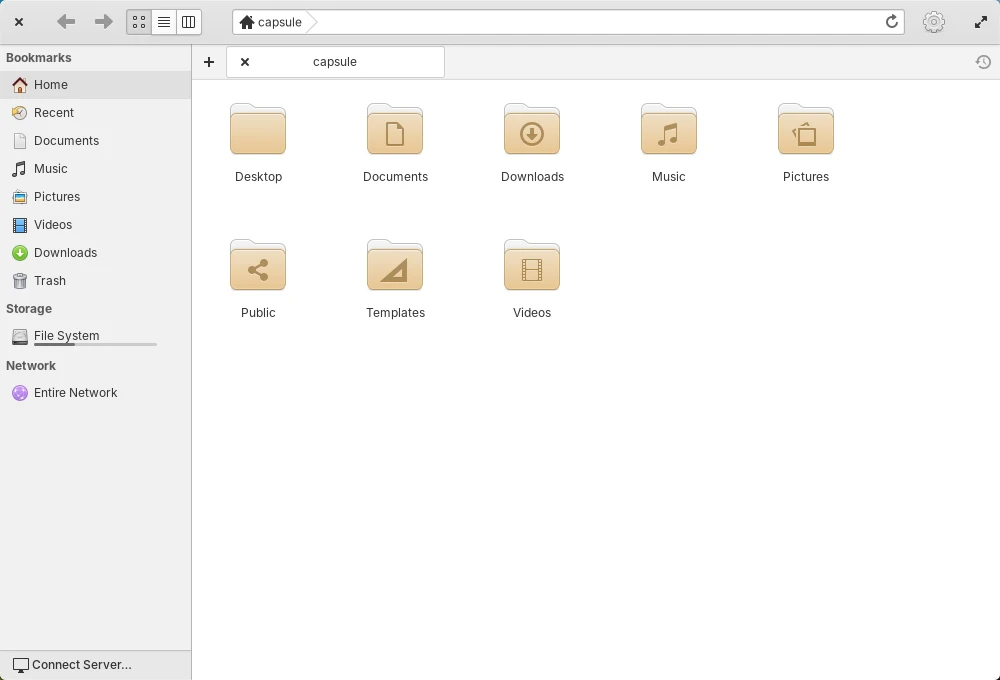Collapse the Storage section header
The width and height of the screenshot is (1000, 680).
click(x=29, y=309)
